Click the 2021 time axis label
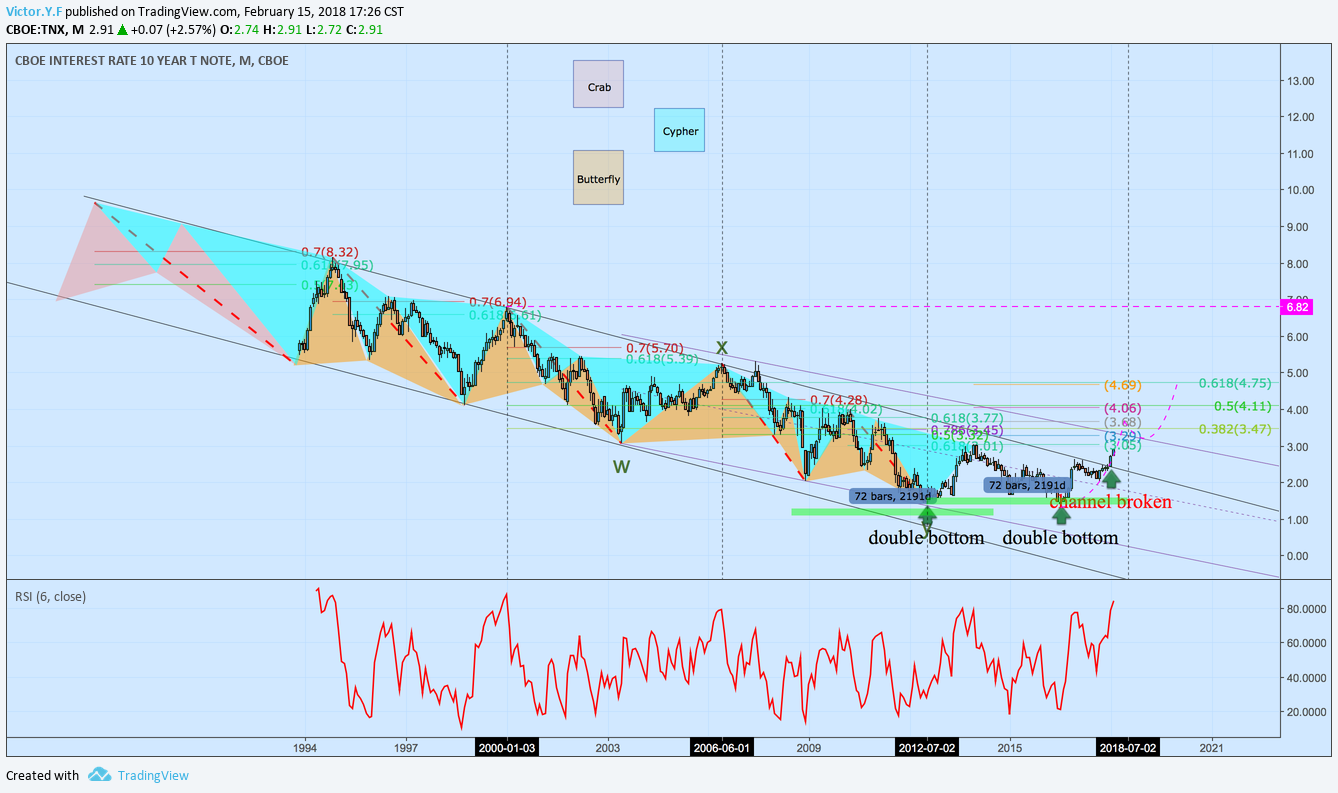1338x793 pixels. coord(1211,747)
